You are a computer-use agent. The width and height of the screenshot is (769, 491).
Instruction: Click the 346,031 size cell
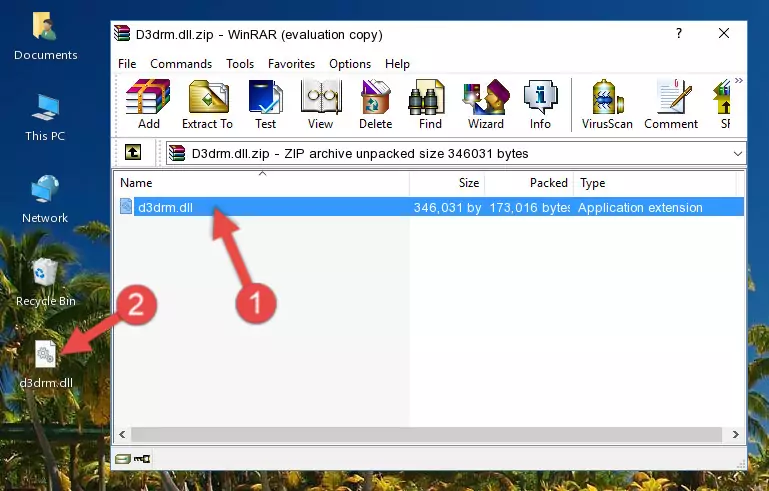[447, 207]
